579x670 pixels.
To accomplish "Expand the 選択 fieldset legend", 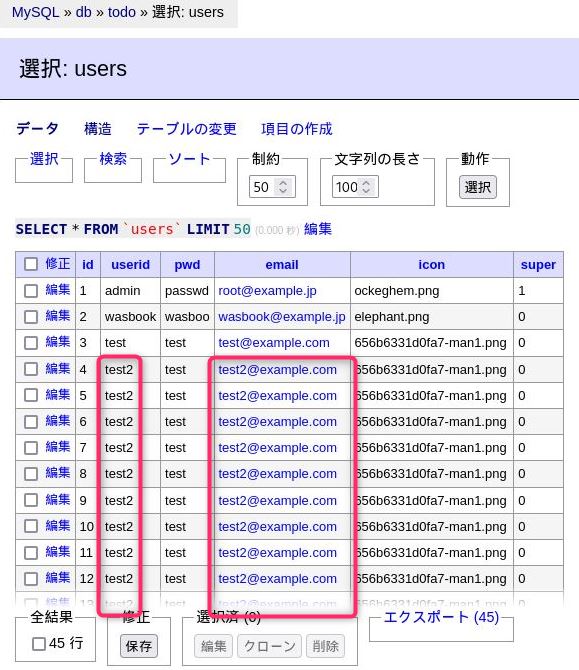I will click(x=44, y=159).
